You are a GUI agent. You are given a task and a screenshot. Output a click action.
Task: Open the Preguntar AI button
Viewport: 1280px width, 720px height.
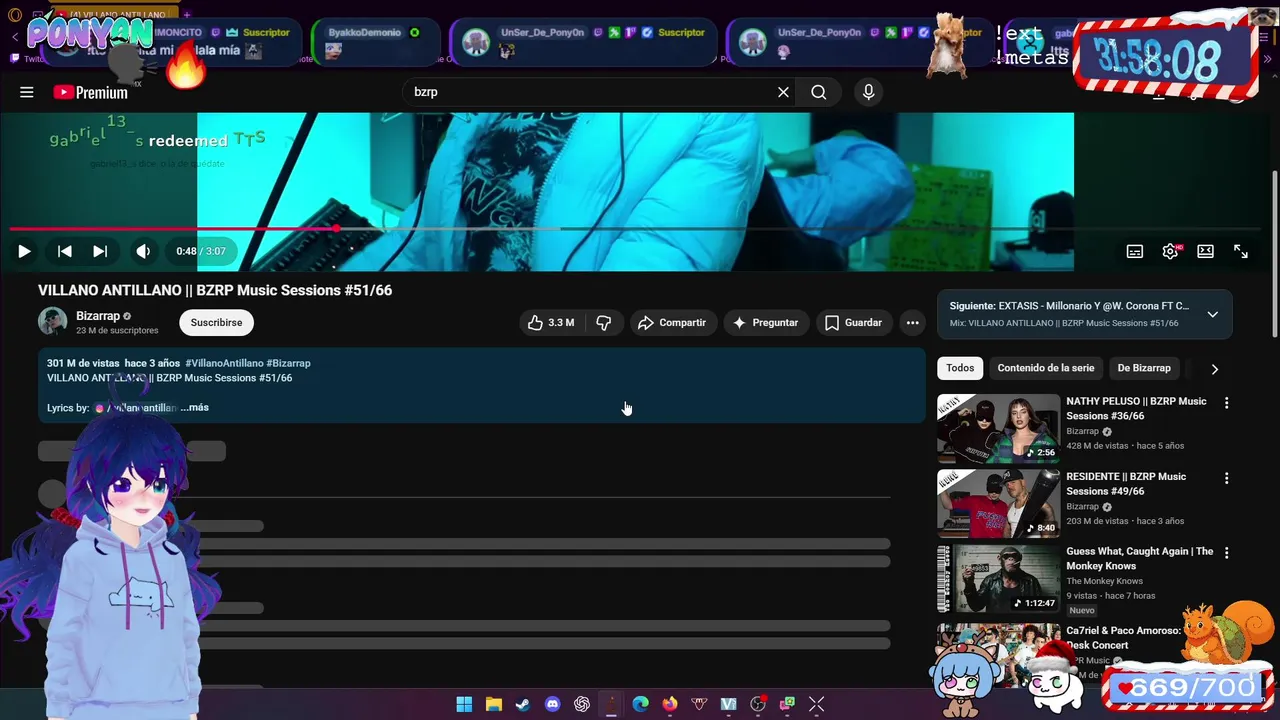point(765,322)
